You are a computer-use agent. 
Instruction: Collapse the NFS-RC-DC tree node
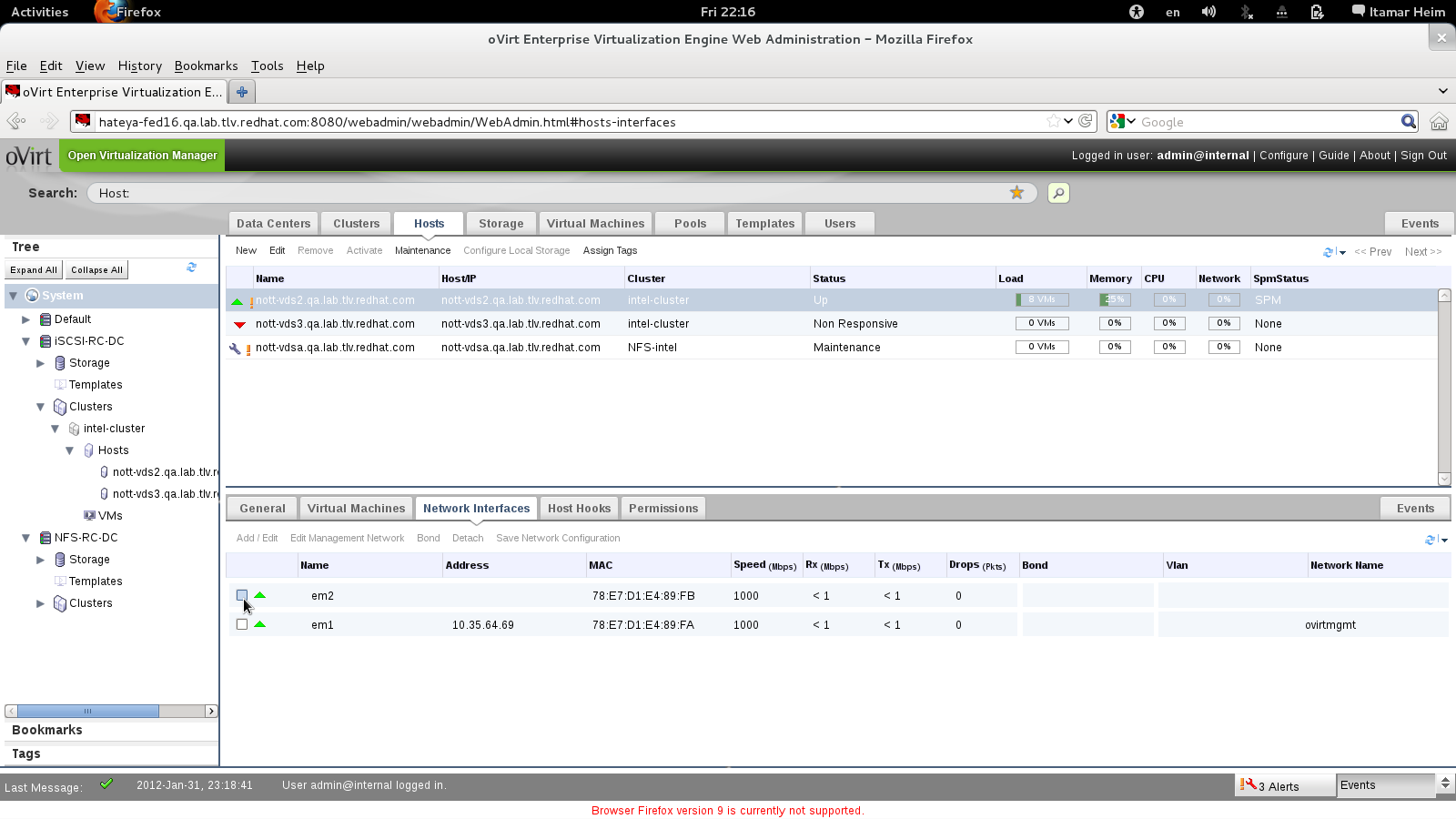tap(26, 538)
